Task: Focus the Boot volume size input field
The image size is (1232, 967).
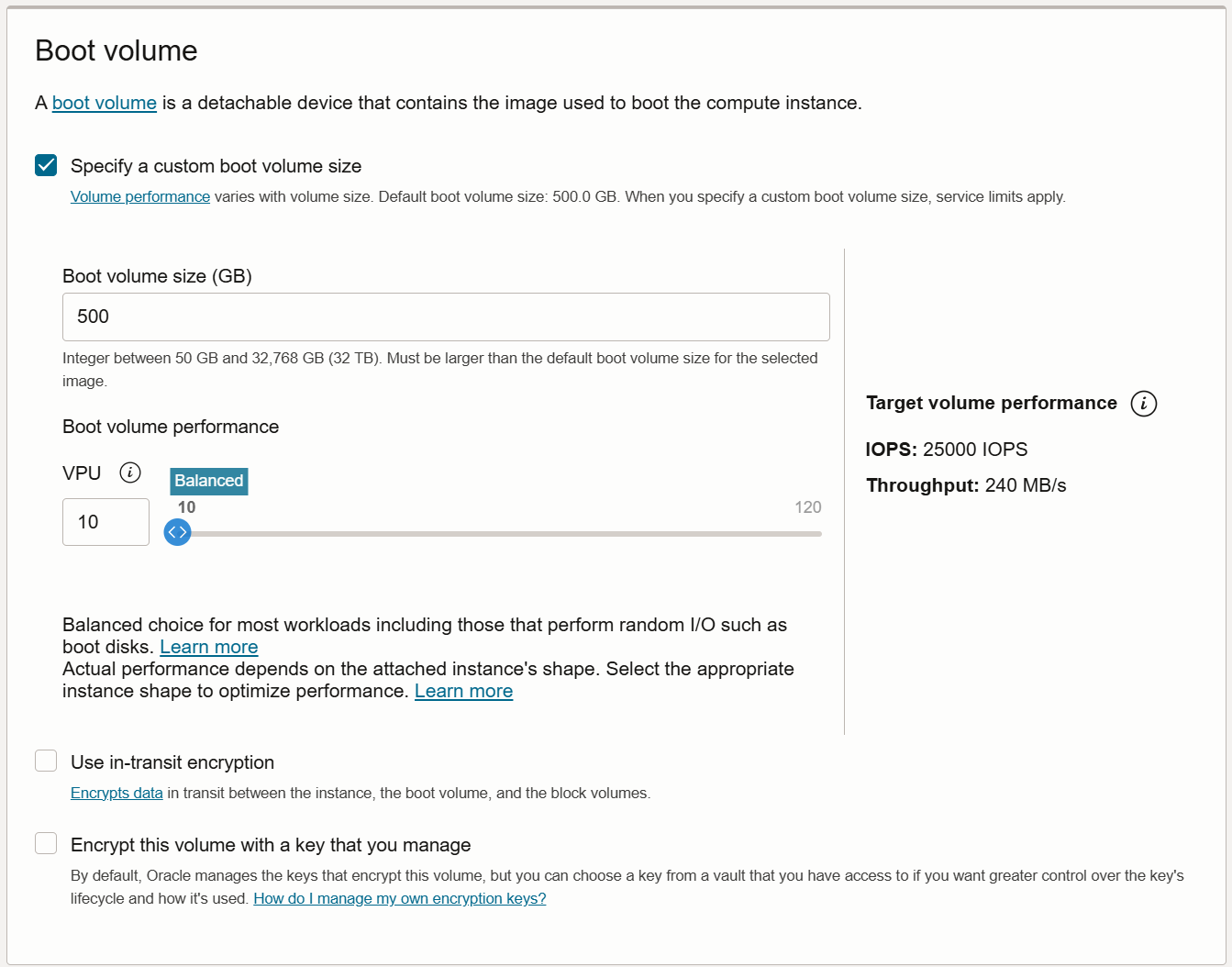Action: click(x=446, y=317)
